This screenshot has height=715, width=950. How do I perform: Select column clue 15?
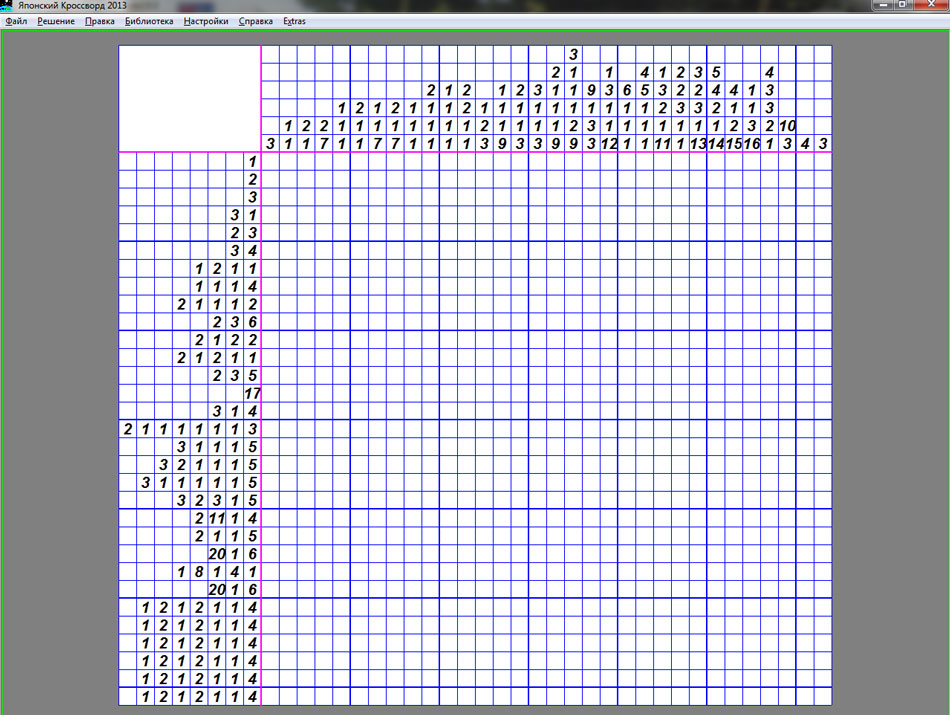[734, 144]
